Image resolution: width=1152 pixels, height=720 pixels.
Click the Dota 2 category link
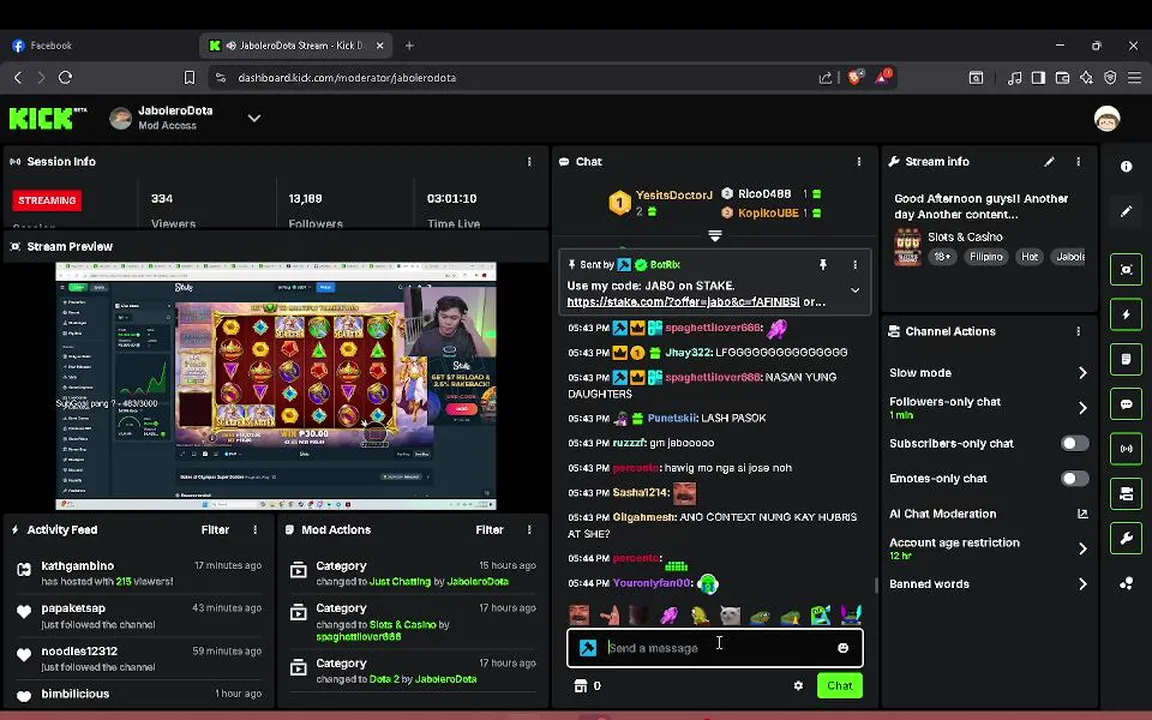(385, 680)
